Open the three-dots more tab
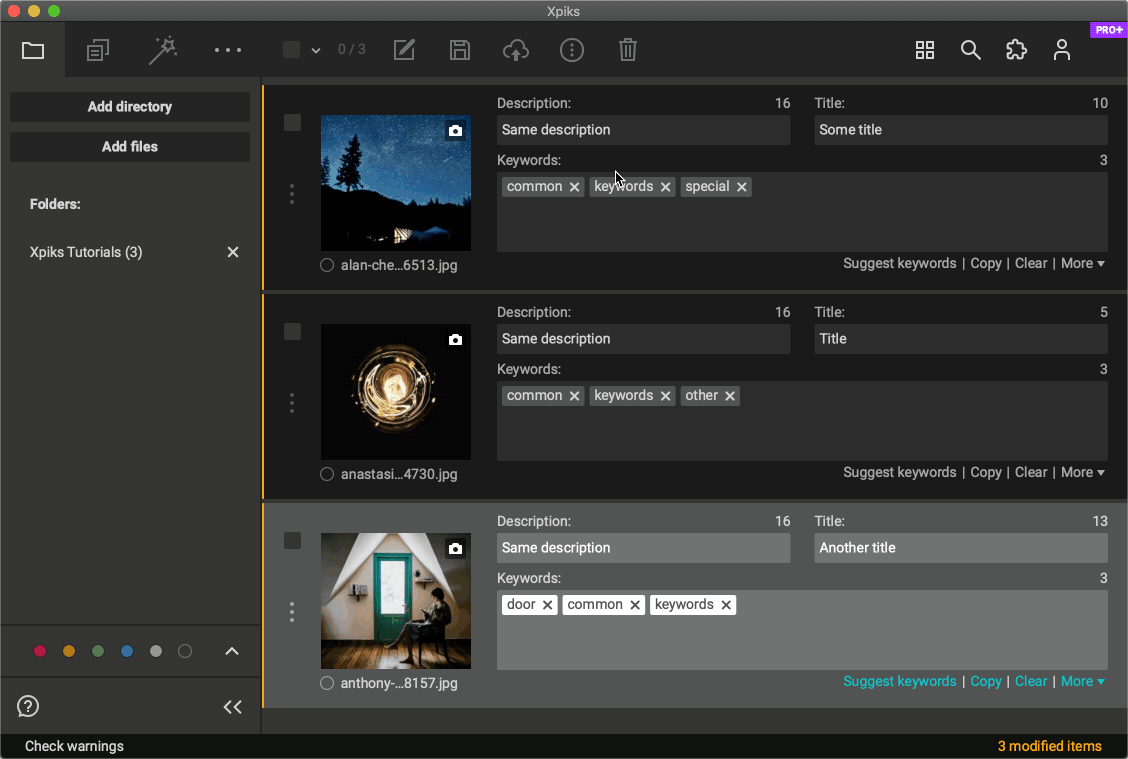 tap(228, 50)
